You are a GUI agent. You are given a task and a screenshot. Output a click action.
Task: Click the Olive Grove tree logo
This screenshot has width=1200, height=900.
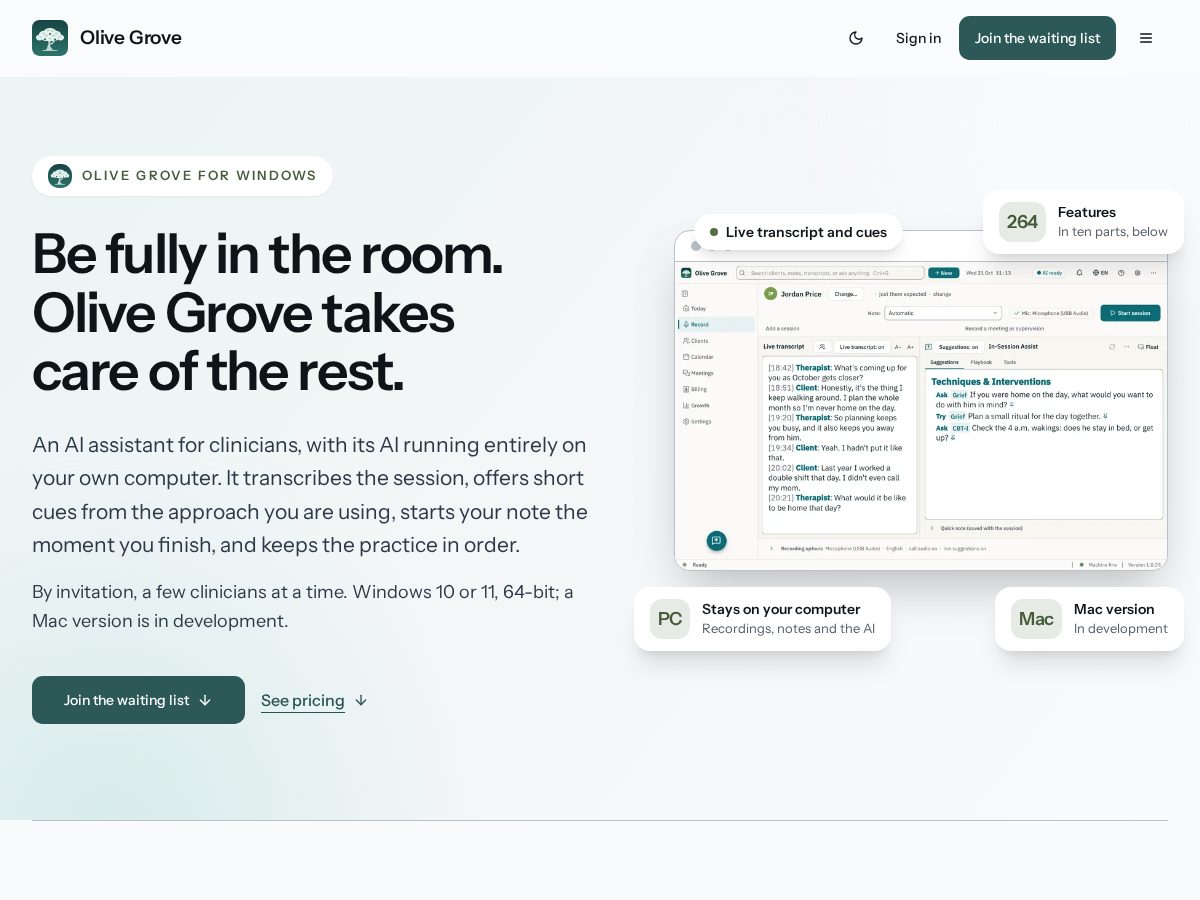[50, 38]
